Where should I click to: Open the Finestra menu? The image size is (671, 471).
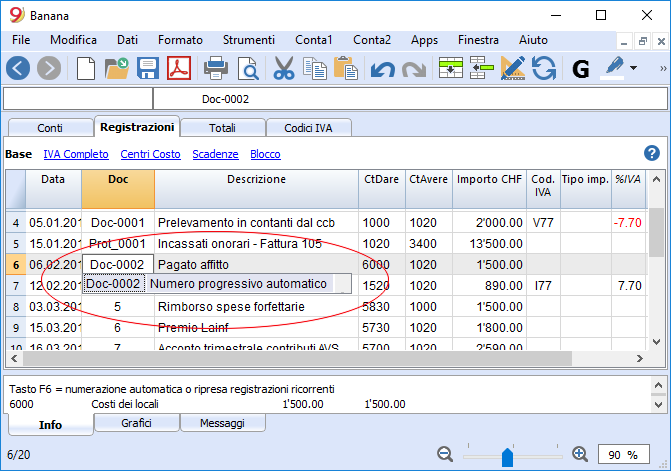478,40
